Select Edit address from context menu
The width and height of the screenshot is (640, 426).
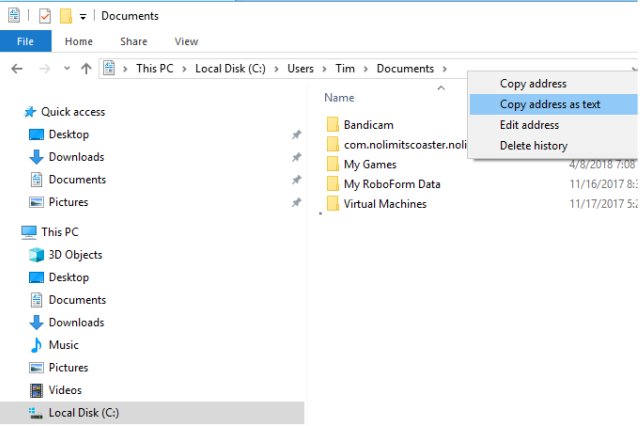[x=553, y=125]
